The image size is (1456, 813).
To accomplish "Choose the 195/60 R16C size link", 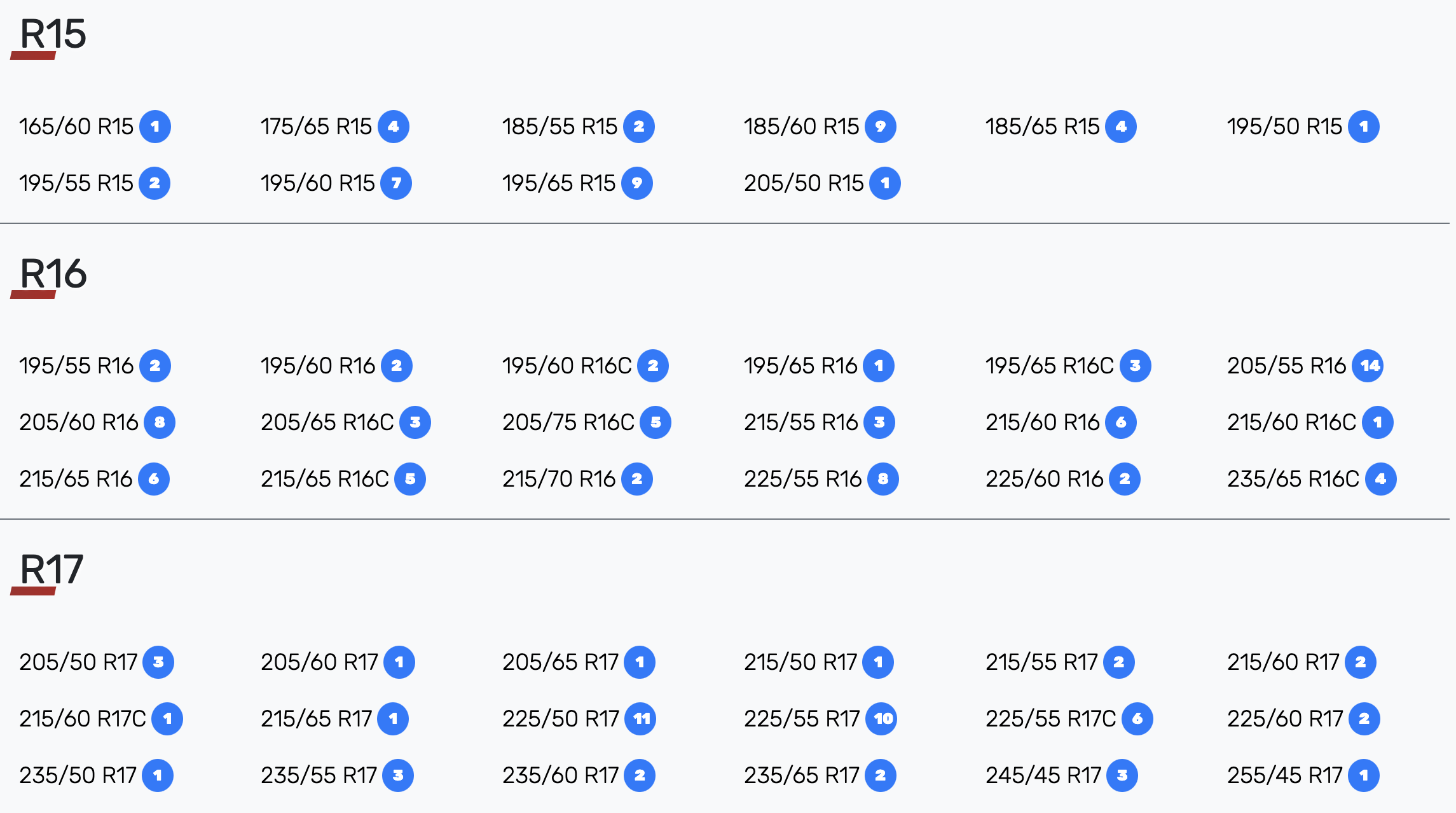I will coord(567,366).
